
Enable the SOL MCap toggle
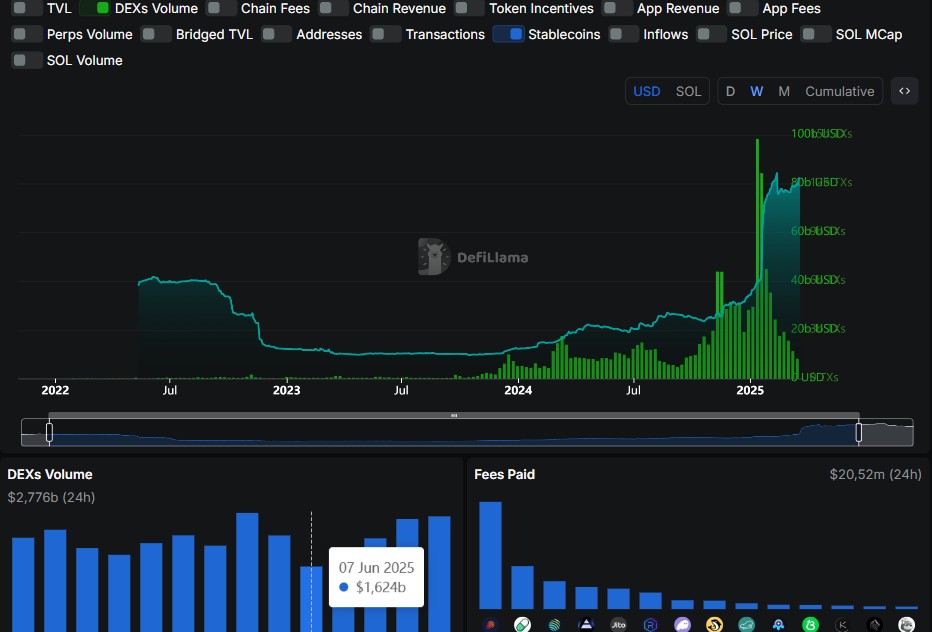pyautogui.click(x=816, y=34)
